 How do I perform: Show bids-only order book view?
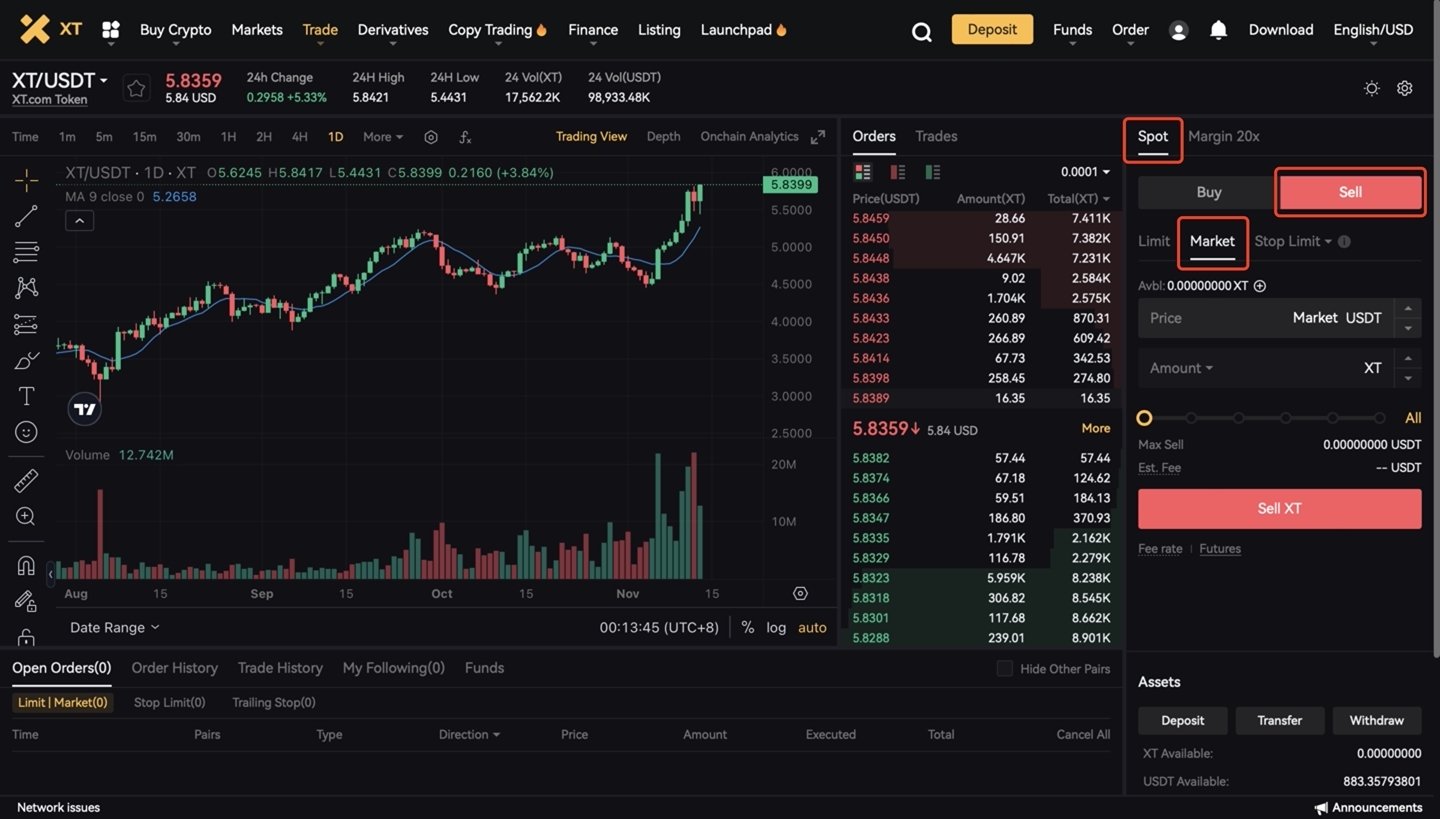point(933,172)
